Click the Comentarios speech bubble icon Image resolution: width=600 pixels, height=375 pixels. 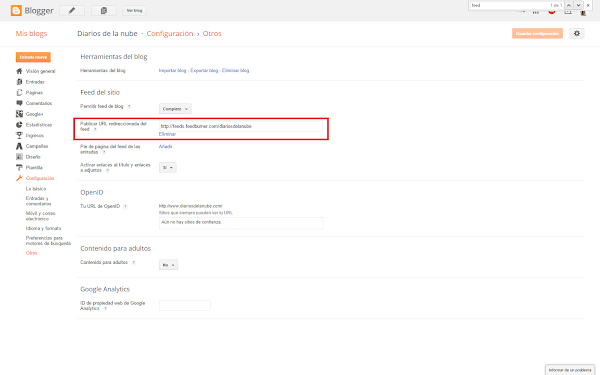click(19, 103)
